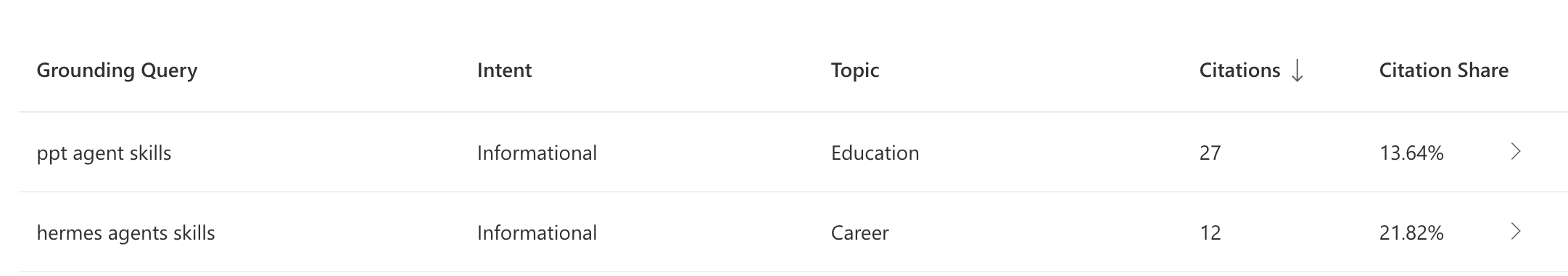Sort table by Topic column header
This screenshot has height=276, width=1568.
click(x=855, y=70)
